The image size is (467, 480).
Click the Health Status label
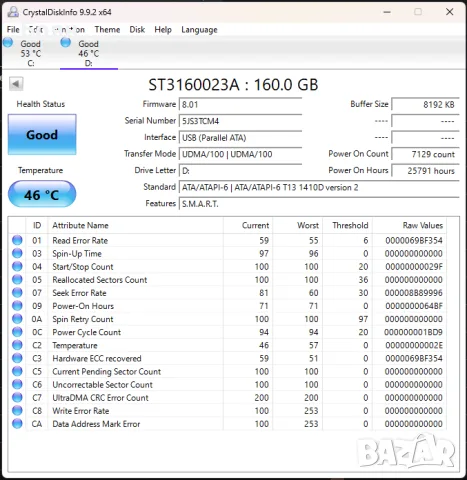click(x=41, y=104)
